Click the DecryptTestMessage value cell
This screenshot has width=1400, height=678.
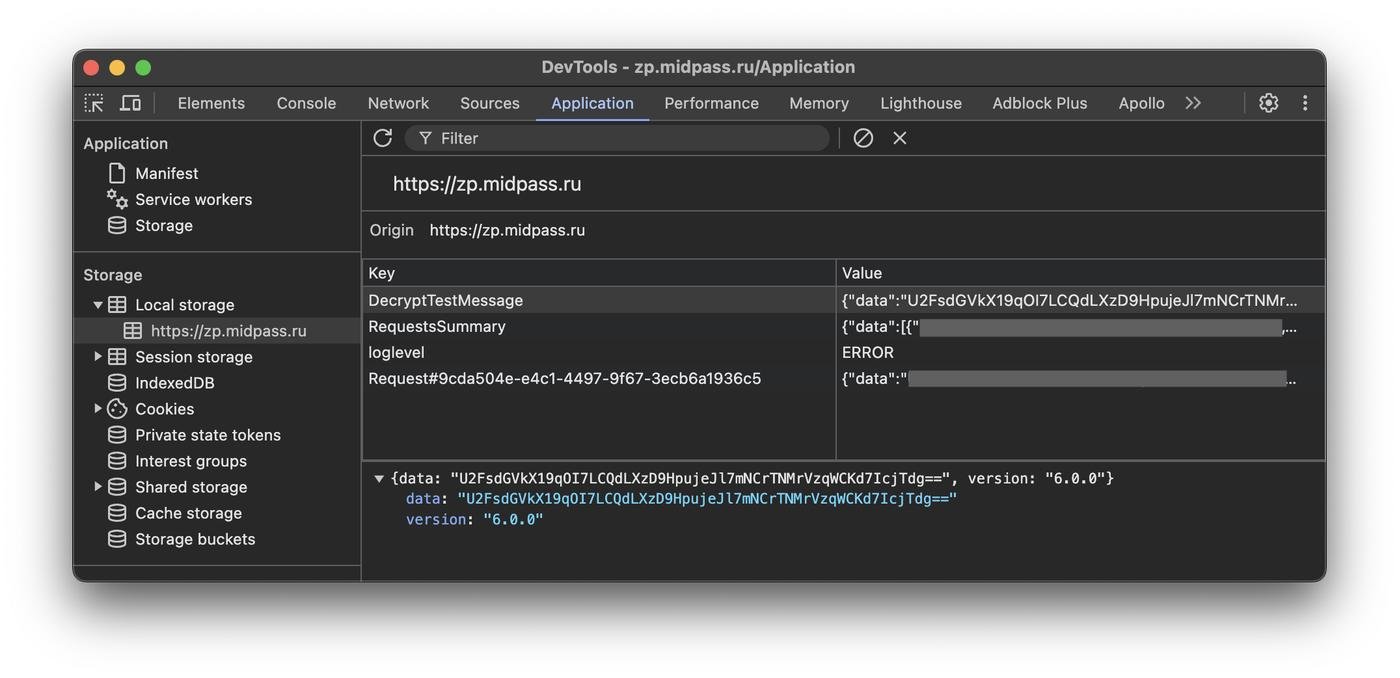click(1080, 300)
